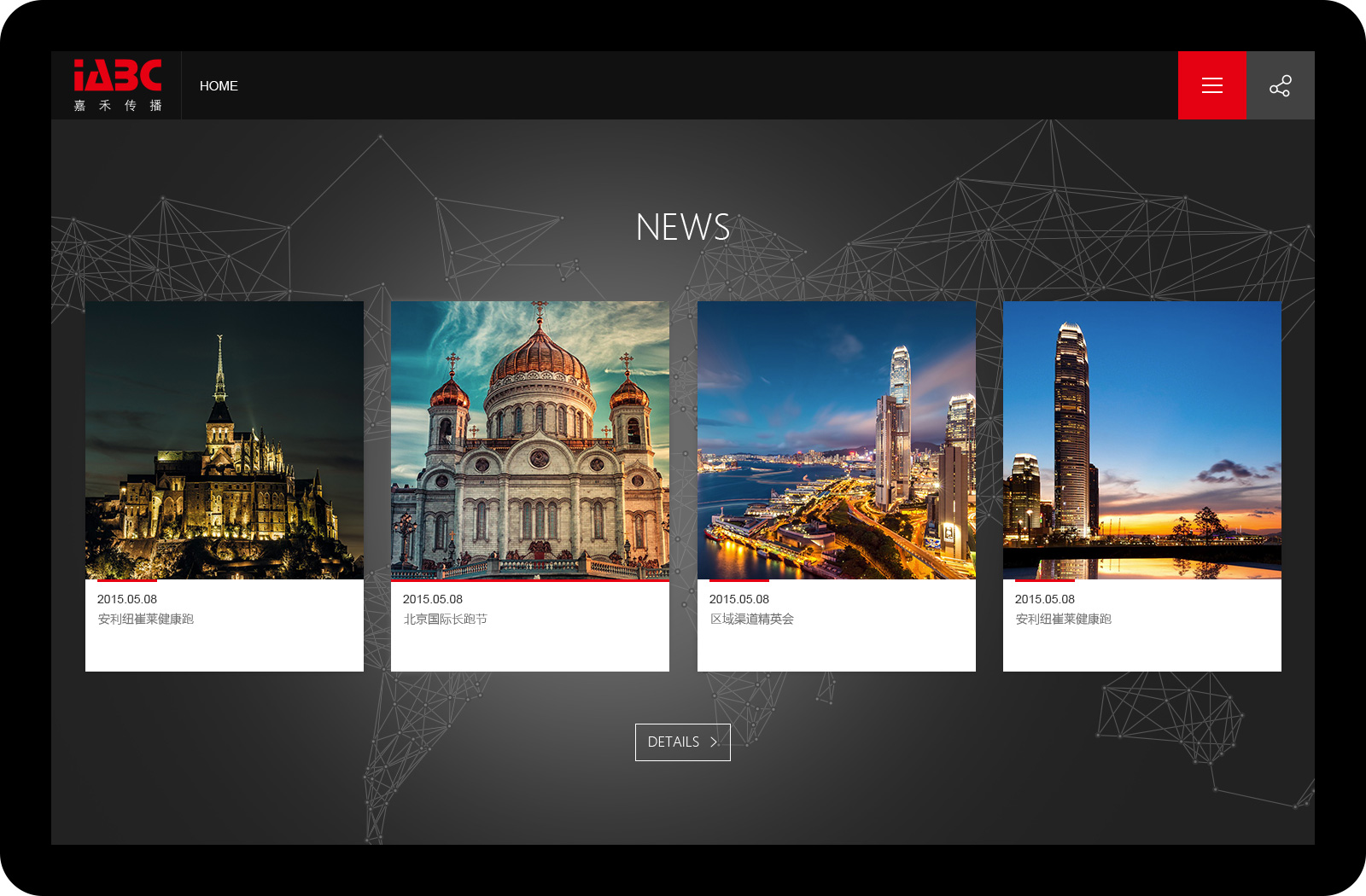Screen dimensions: 1366x896
Task: Go to HOME in the header
Action: click(219, 86)
